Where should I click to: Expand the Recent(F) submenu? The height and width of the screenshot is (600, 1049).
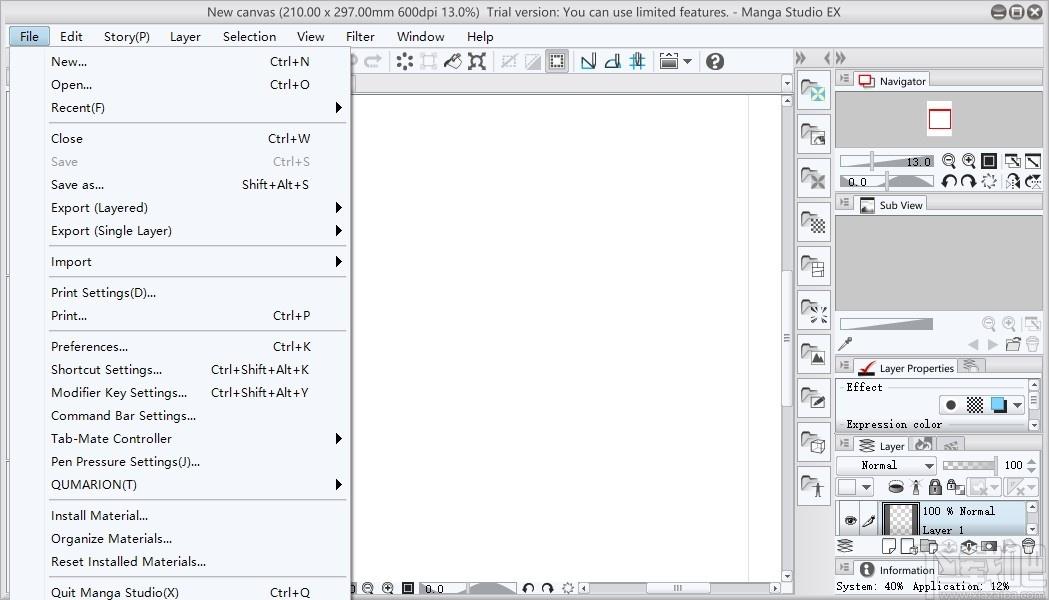pyautogui.click(x=197, y=108)
